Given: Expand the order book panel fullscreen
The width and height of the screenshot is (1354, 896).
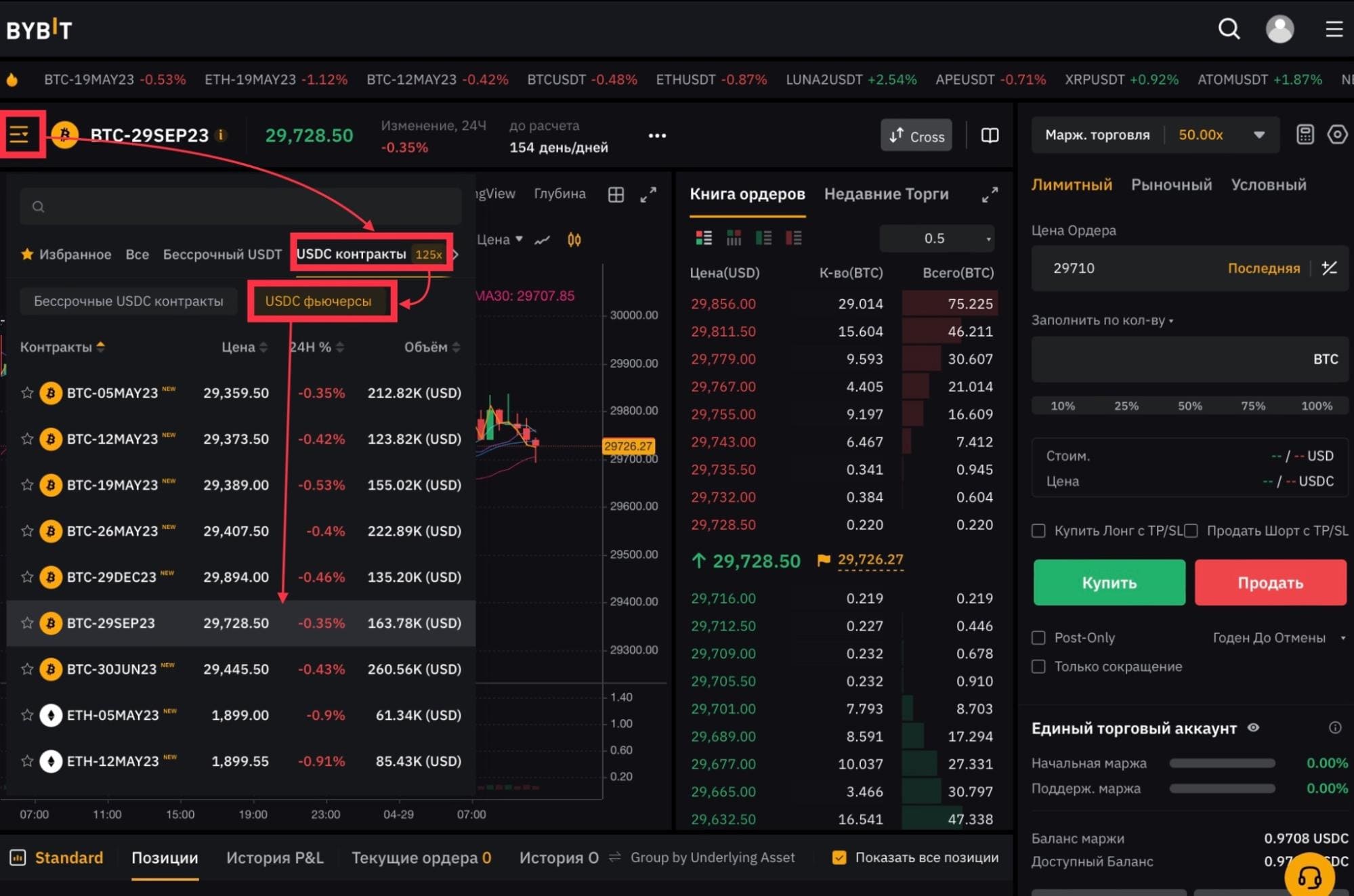Looking at the screenshot, I should tap(990, 195).
